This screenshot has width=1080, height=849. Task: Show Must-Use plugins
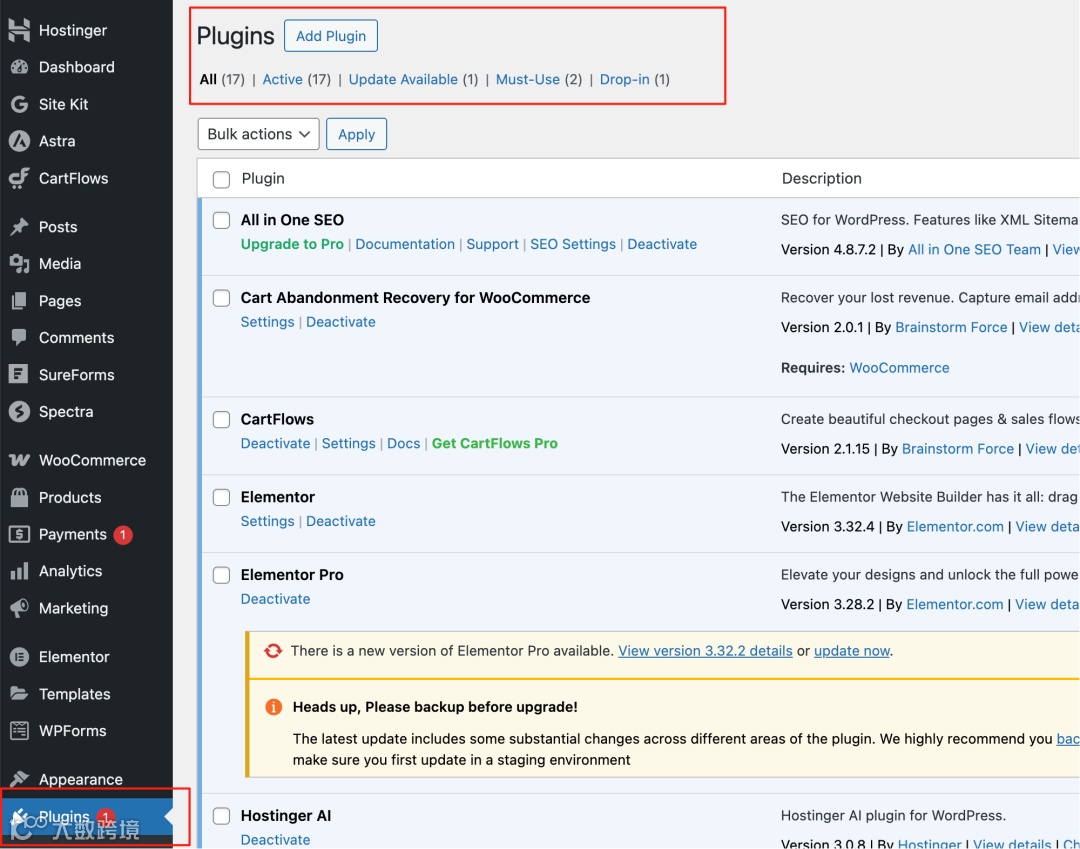click(528, 79)
